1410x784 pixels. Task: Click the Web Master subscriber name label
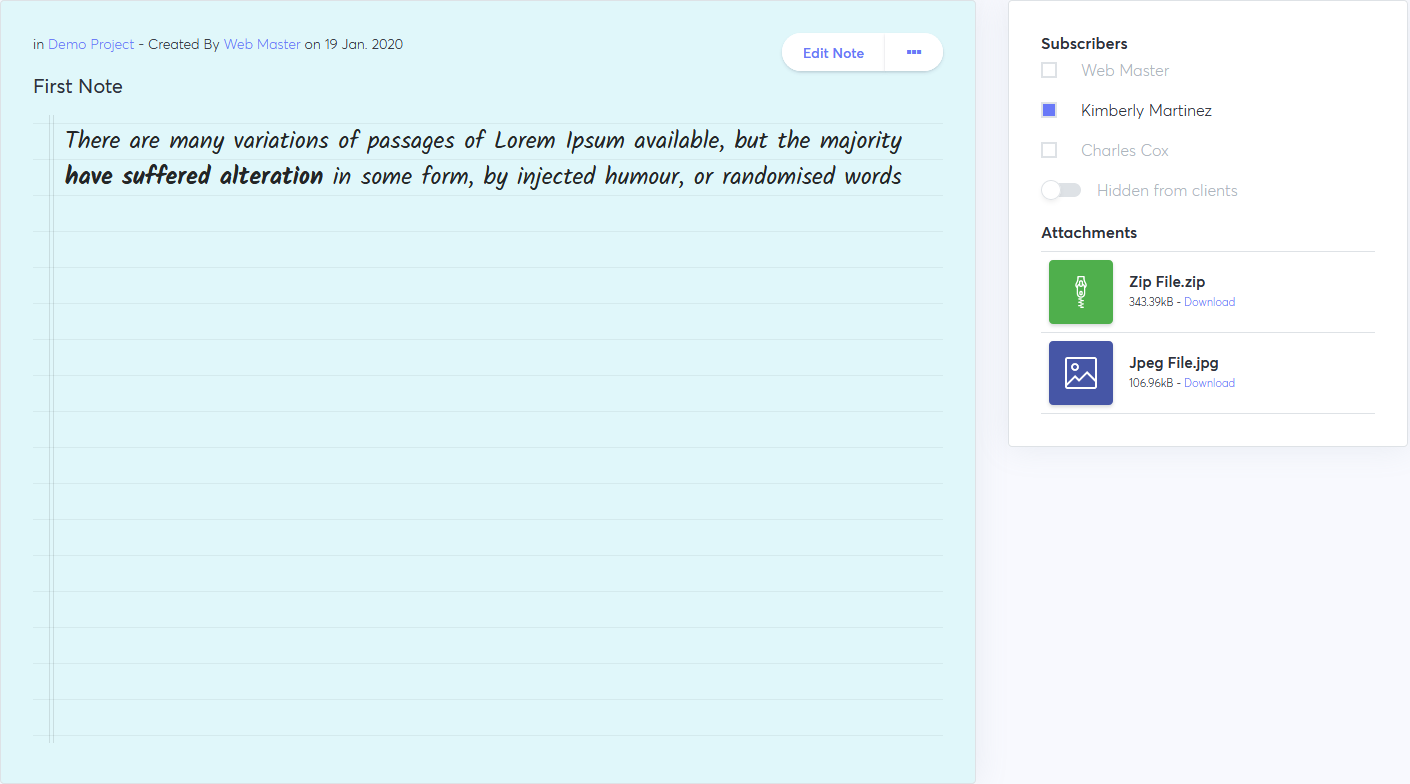[1125, 71]
